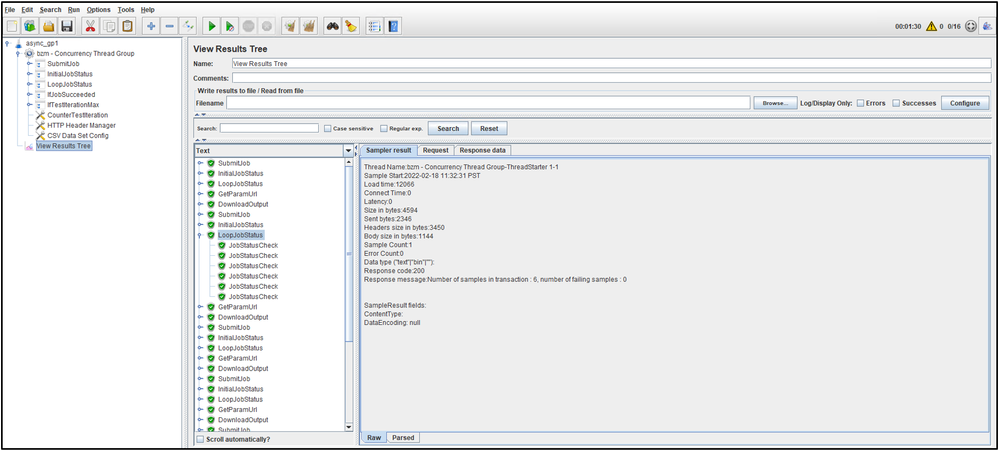Screen dimensions: 999x451
Task: Select the Sampler result tab
Action: [389, 150]
